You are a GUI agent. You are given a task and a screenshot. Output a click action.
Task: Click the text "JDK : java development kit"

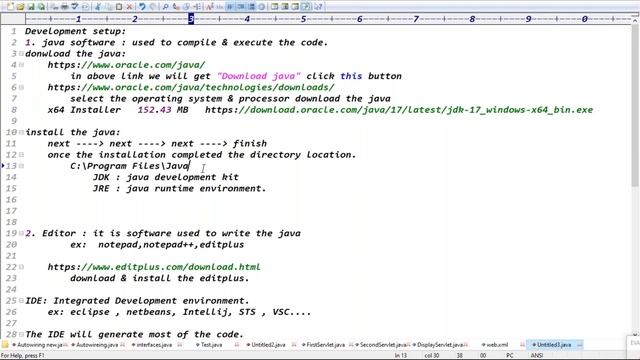[x=166, y=177]
